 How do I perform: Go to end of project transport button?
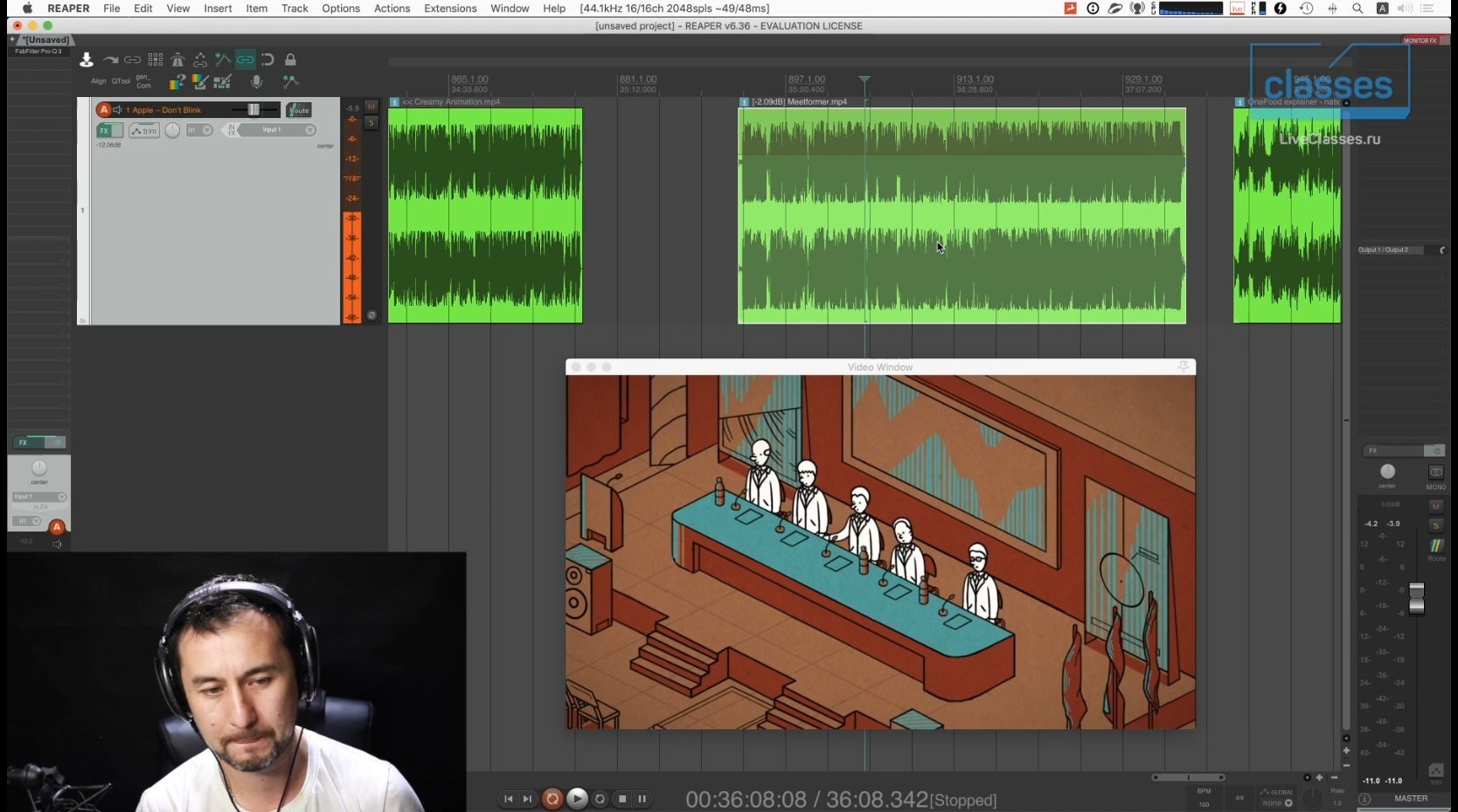[x=527, y=799]
